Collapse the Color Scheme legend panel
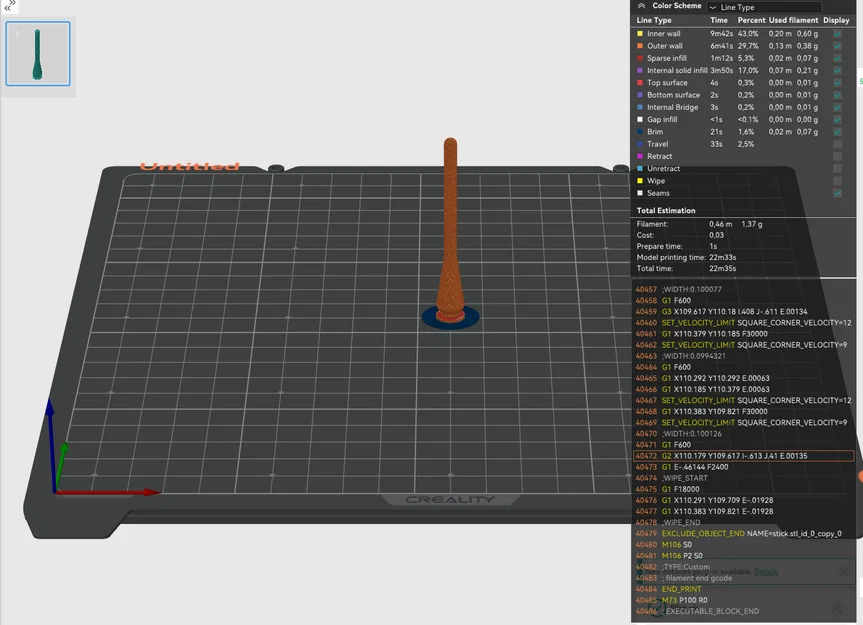Screen dimensions: 863x625 coord(641,6)
